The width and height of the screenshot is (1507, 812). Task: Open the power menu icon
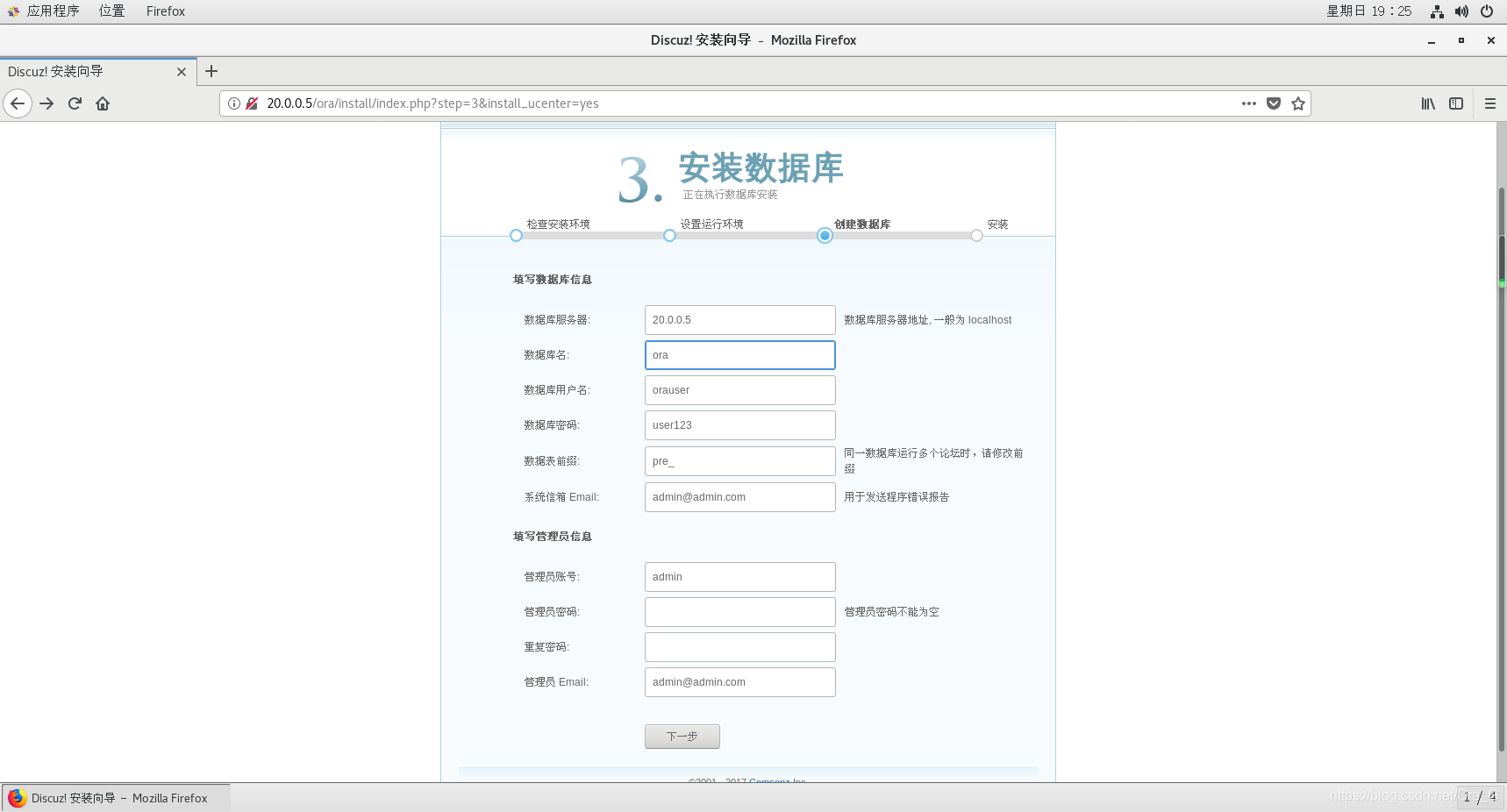(1487, 11)
